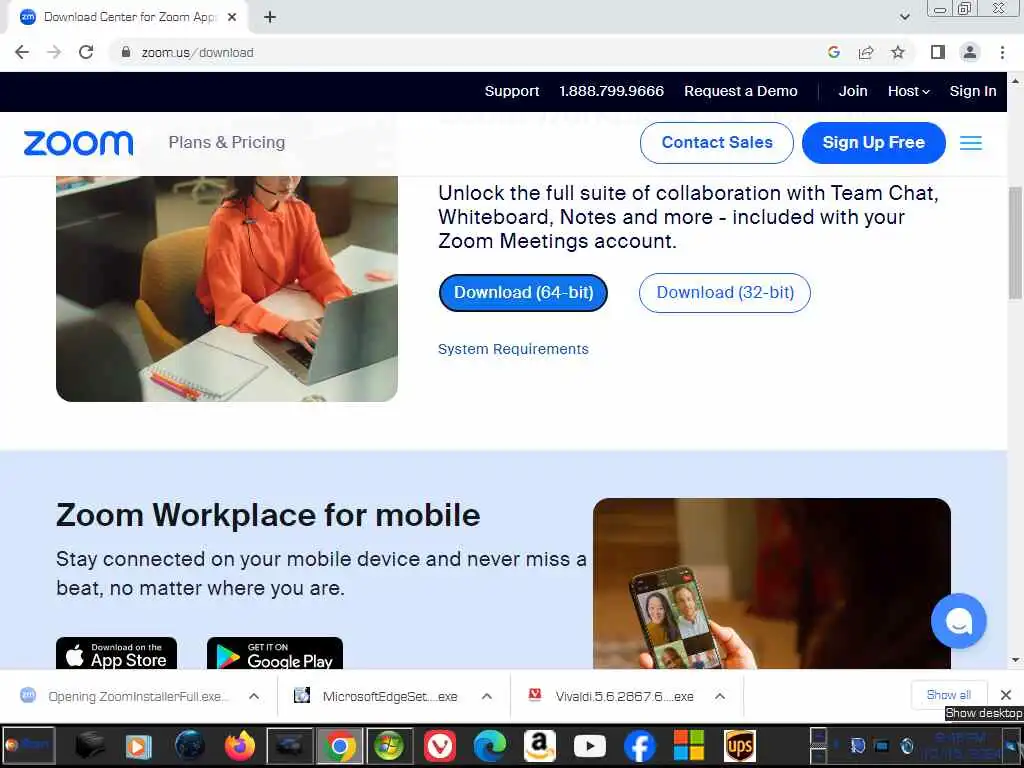1024x768 pixels.
Task: Open the hamburger navigation menu
Action: pos(970,142)
